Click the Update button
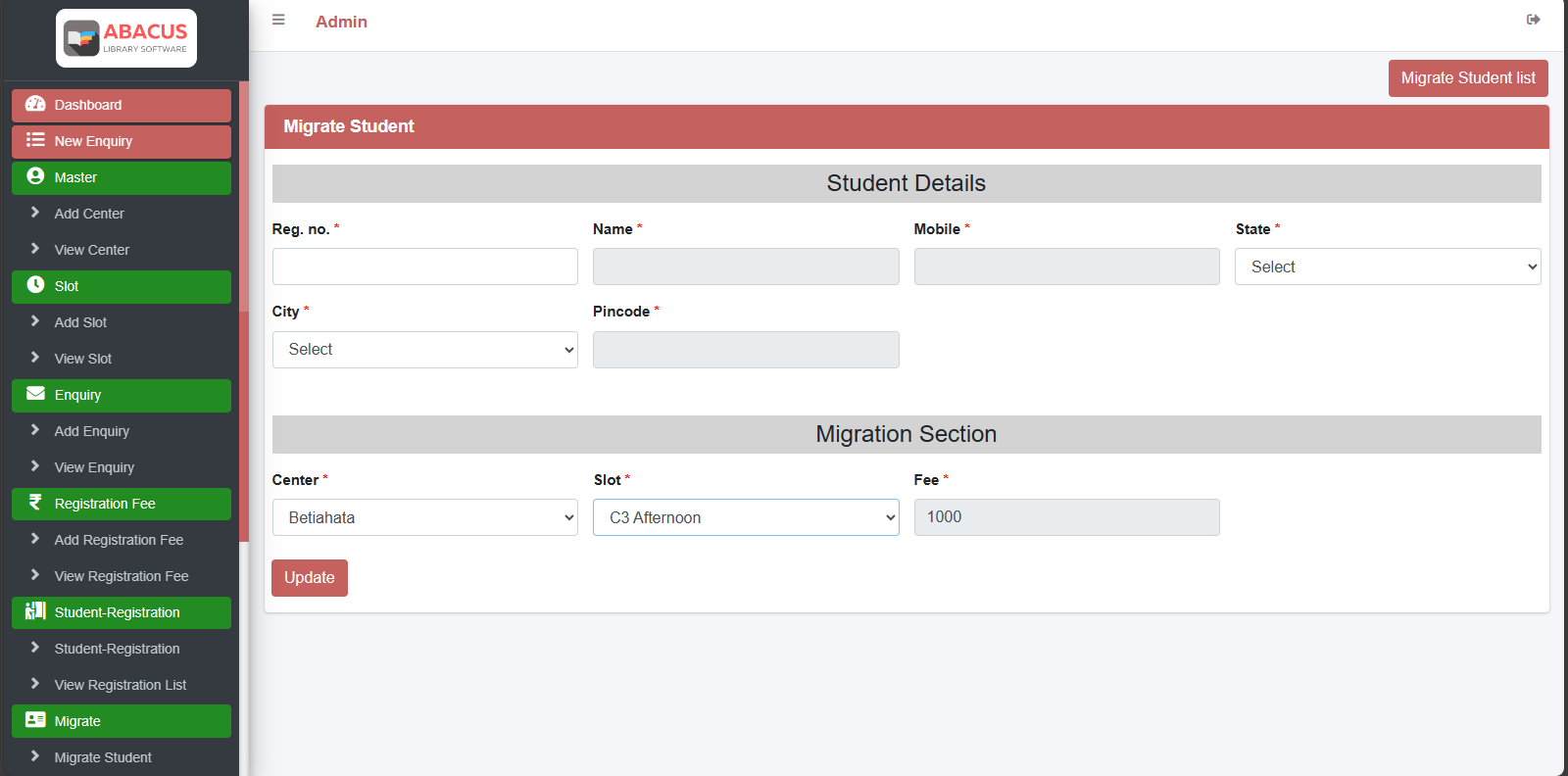 coord(310,578)
